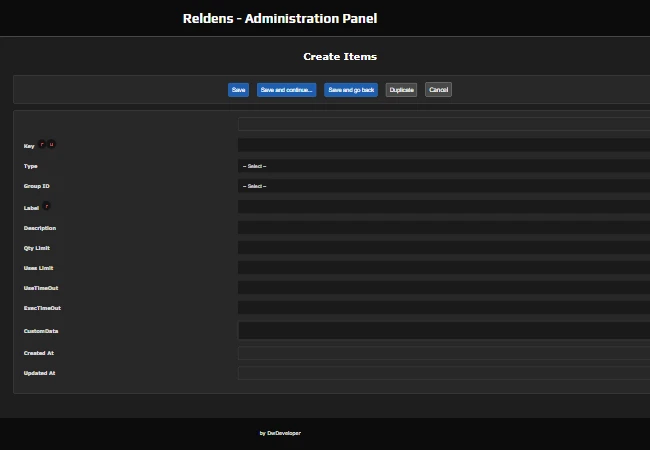The image size is (650, 450).
Task: Click the Updated At field label
Action: 39,373
